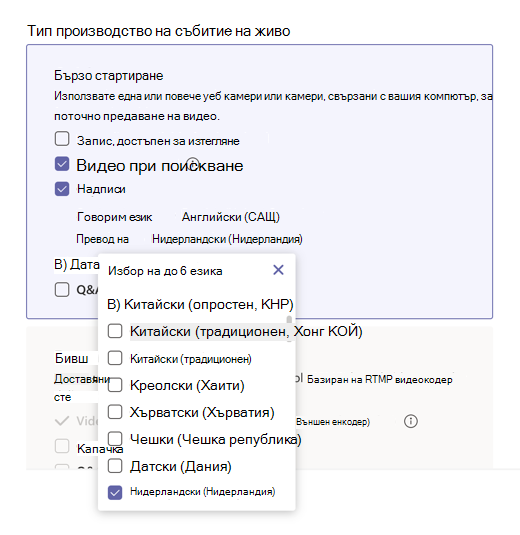Viewport: 520px width, 535px height.
Task: Check Датски (Дания) language
Action: click(x=115, y=466)
